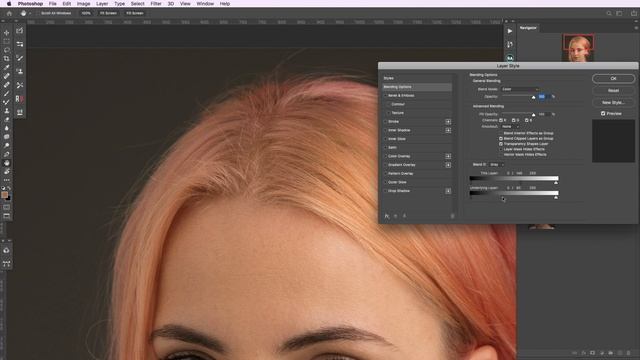Select the Eraser tool
The image size is (640, 360).
pos(7,120)
